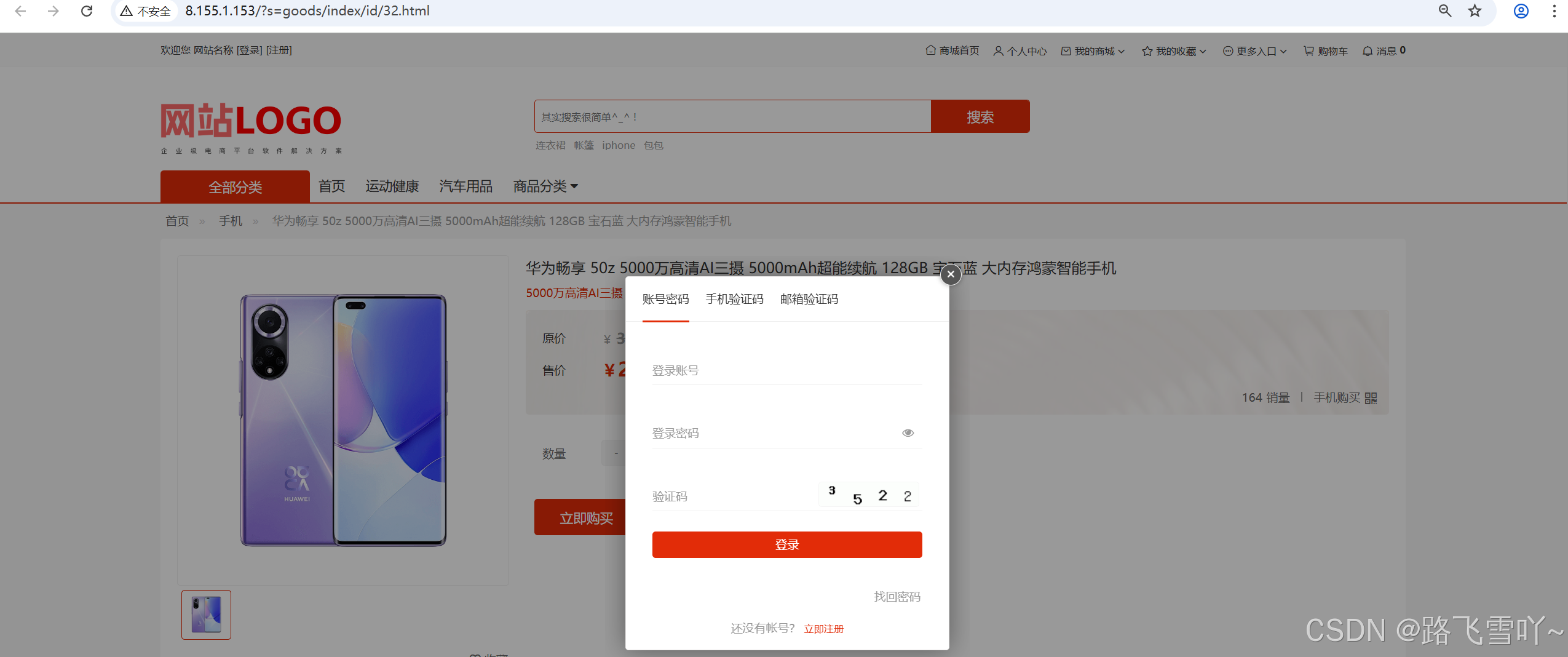This screenshot has width=1568, height=657.
Task: Click the 首页 navigation item
Action: pos(332,186)
